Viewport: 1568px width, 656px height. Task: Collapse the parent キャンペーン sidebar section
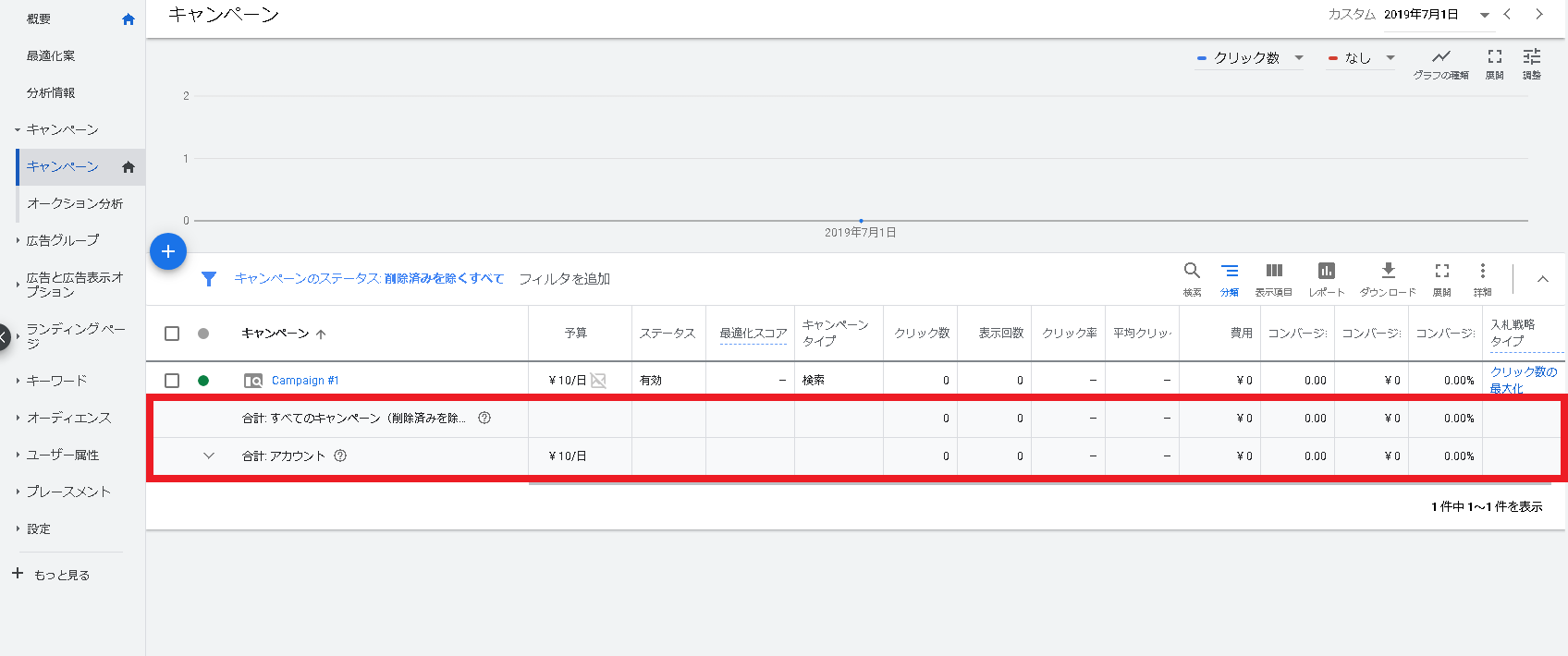tap(18, 130)
